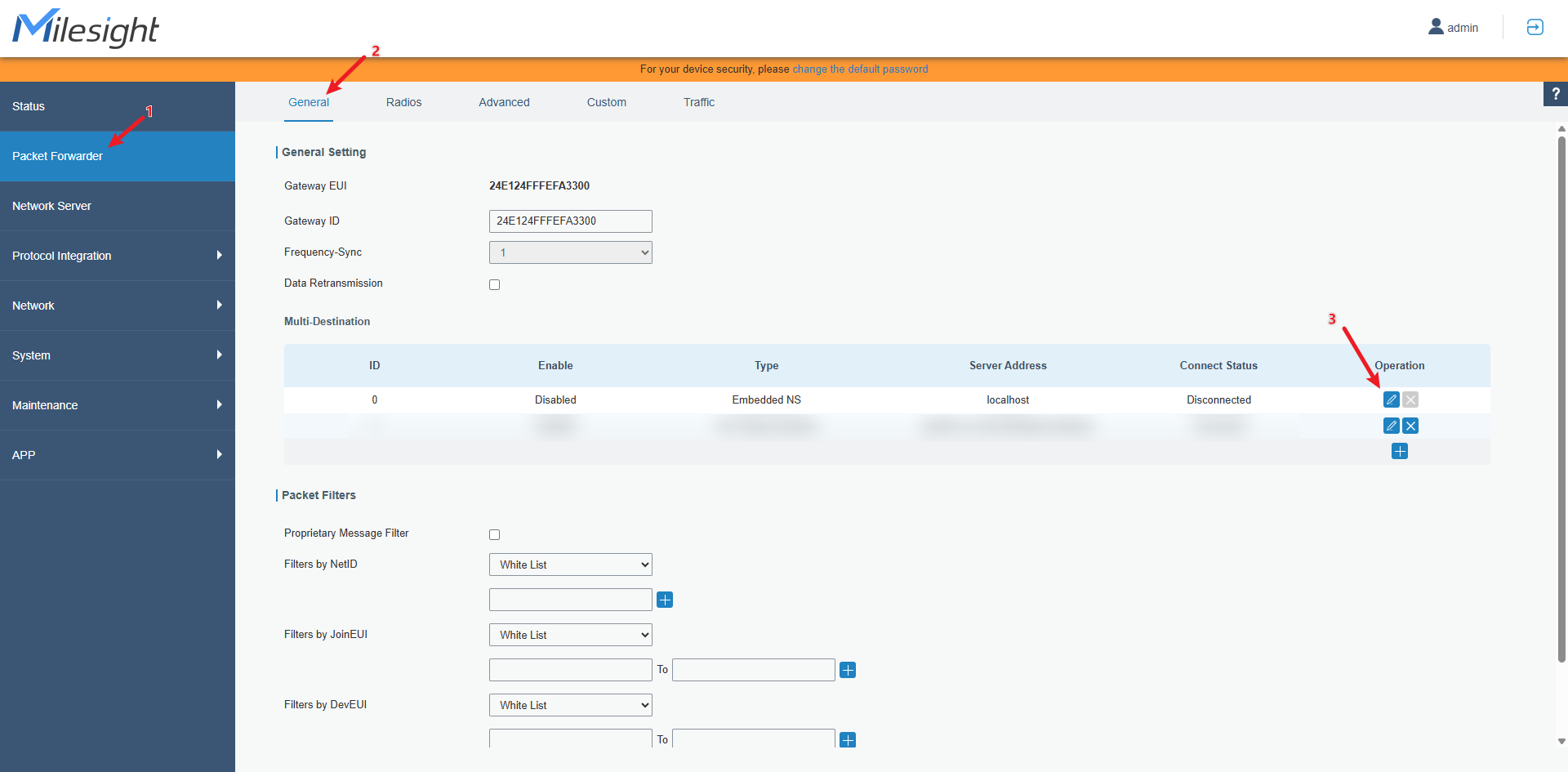Screen dimensions: 1568x772
Task: Open Filters by JoinEUI list type dropdown
Action: [x=571, y=635]
